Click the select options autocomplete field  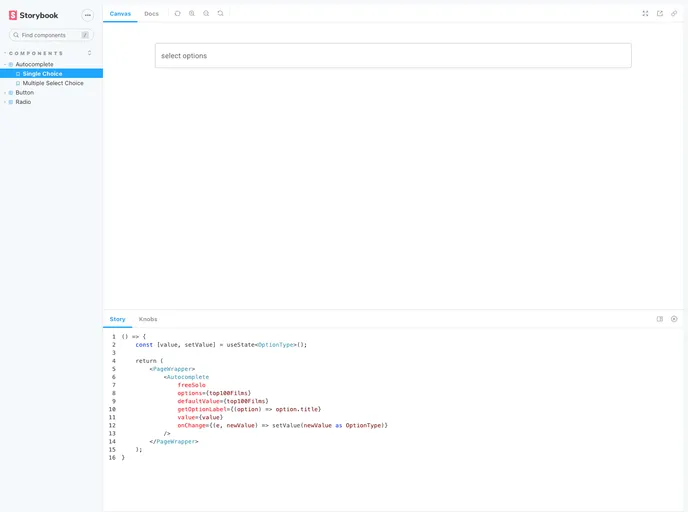point(393,56)
